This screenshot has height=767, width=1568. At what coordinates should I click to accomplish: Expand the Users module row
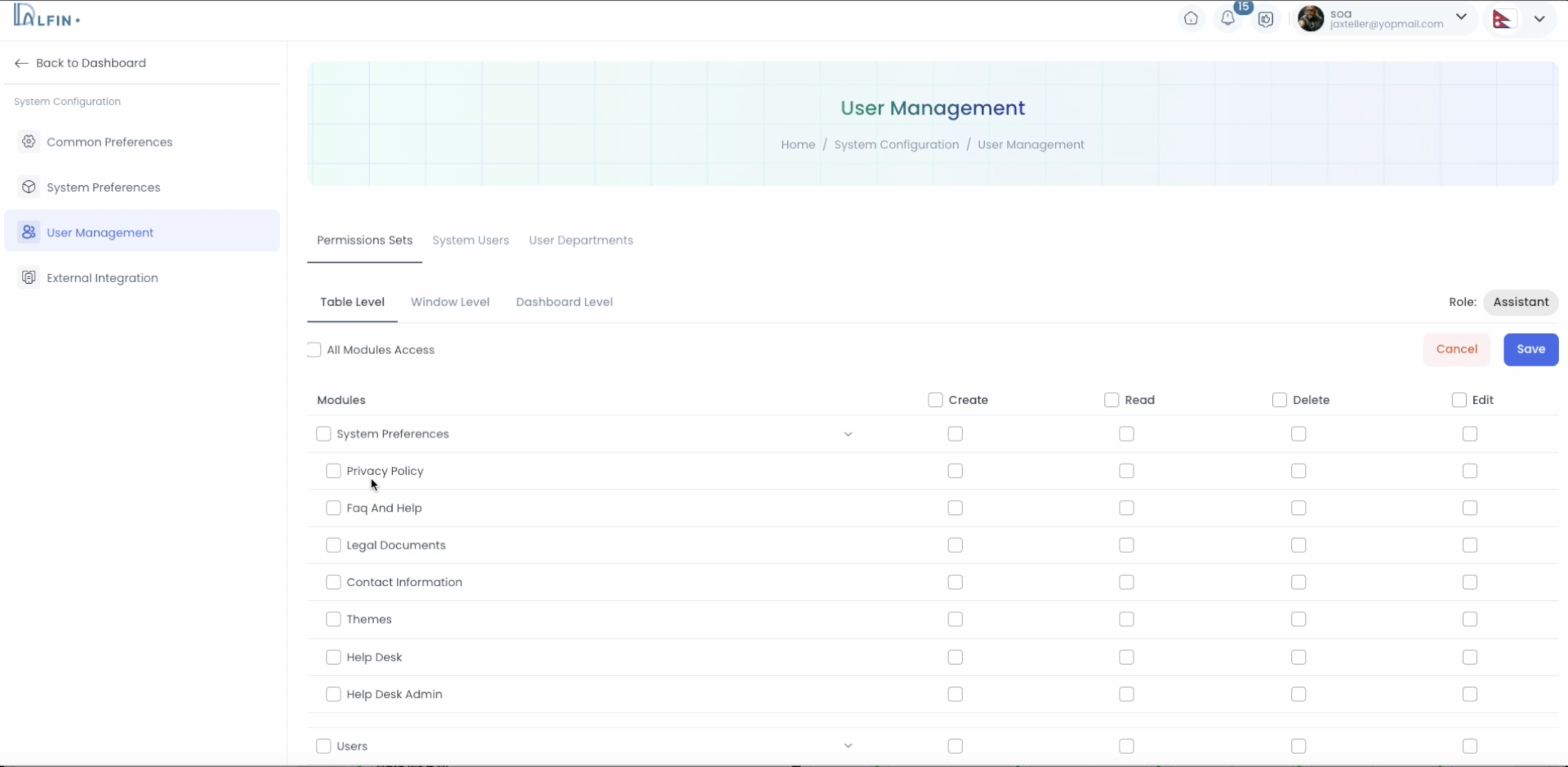point(848,746)
